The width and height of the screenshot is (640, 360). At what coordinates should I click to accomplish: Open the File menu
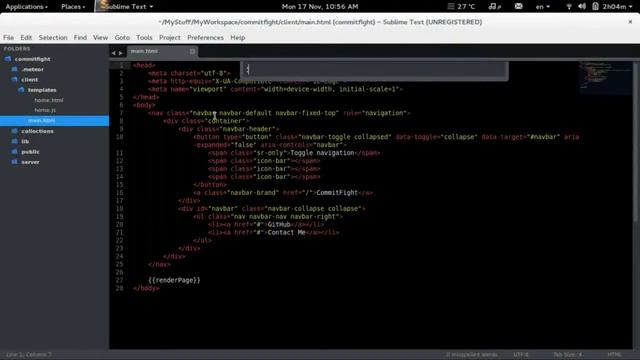point(9,38)
